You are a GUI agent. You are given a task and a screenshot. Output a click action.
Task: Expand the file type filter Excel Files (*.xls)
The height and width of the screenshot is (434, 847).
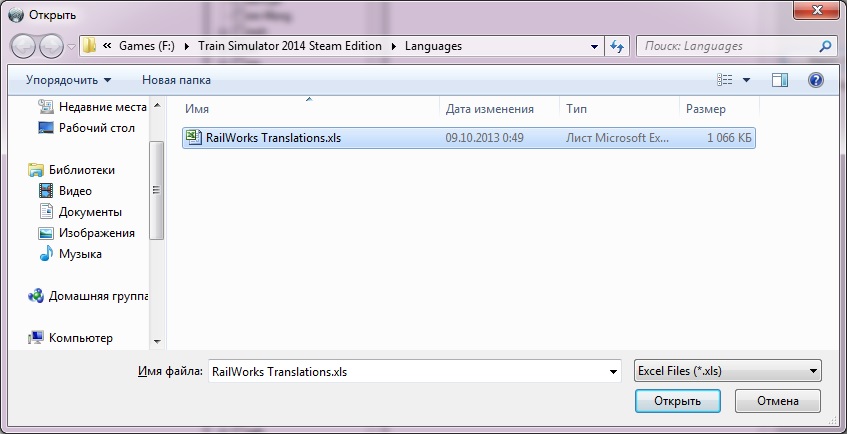(x=727, y=371)
